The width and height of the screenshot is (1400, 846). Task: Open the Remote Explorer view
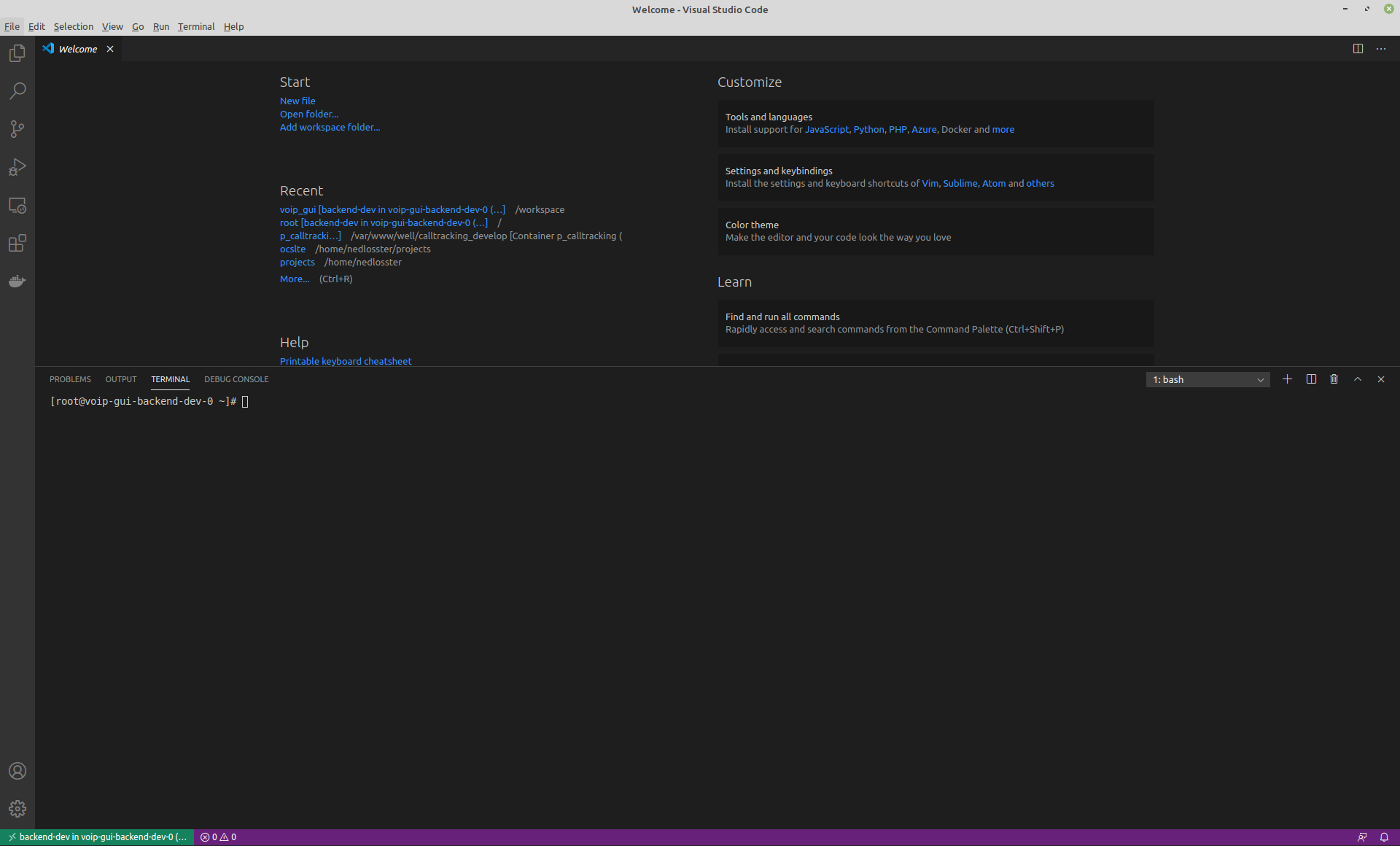pos(17,205)
